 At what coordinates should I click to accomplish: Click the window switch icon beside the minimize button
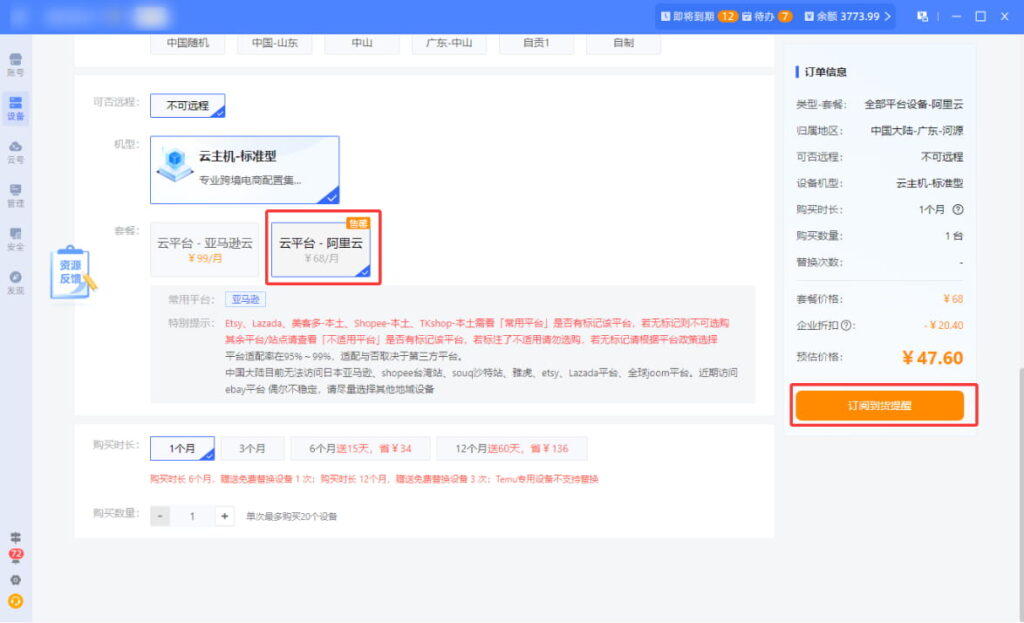coord(922,16)
